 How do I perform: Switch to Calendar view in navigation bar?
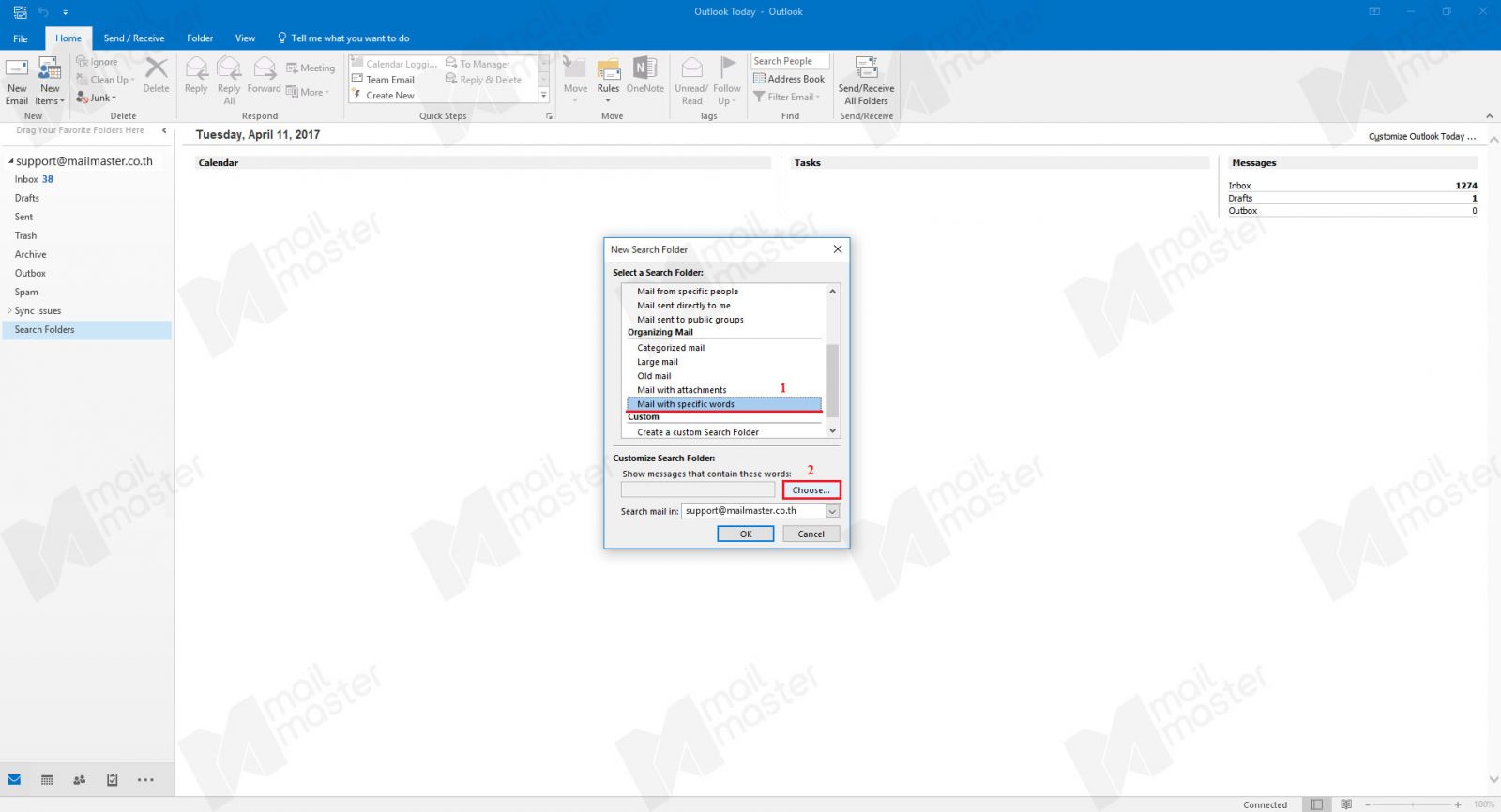click(x=47, y=779)
